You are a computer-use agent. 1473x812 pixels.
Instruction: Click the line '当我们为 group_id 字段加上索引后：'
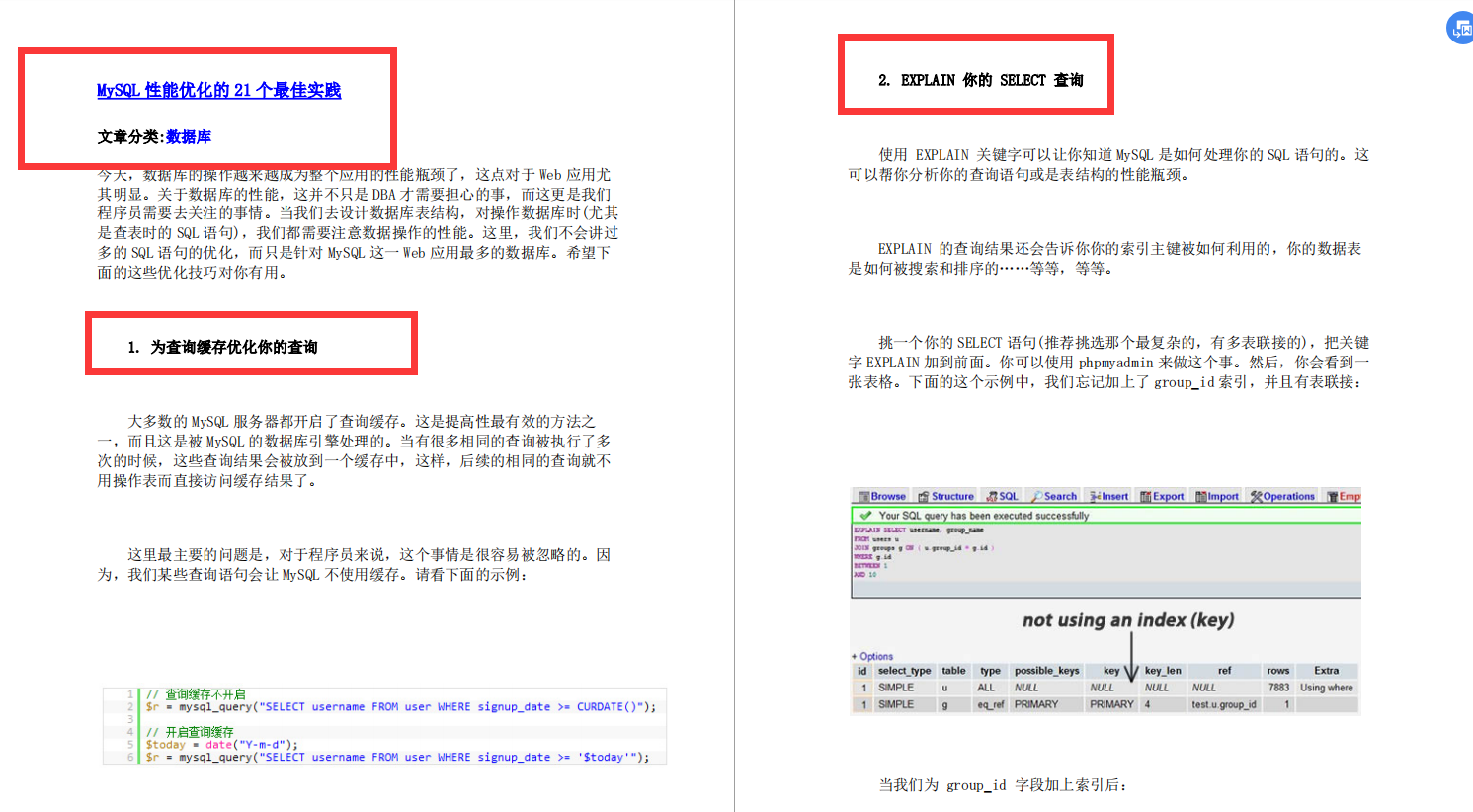coord(1002,785)
